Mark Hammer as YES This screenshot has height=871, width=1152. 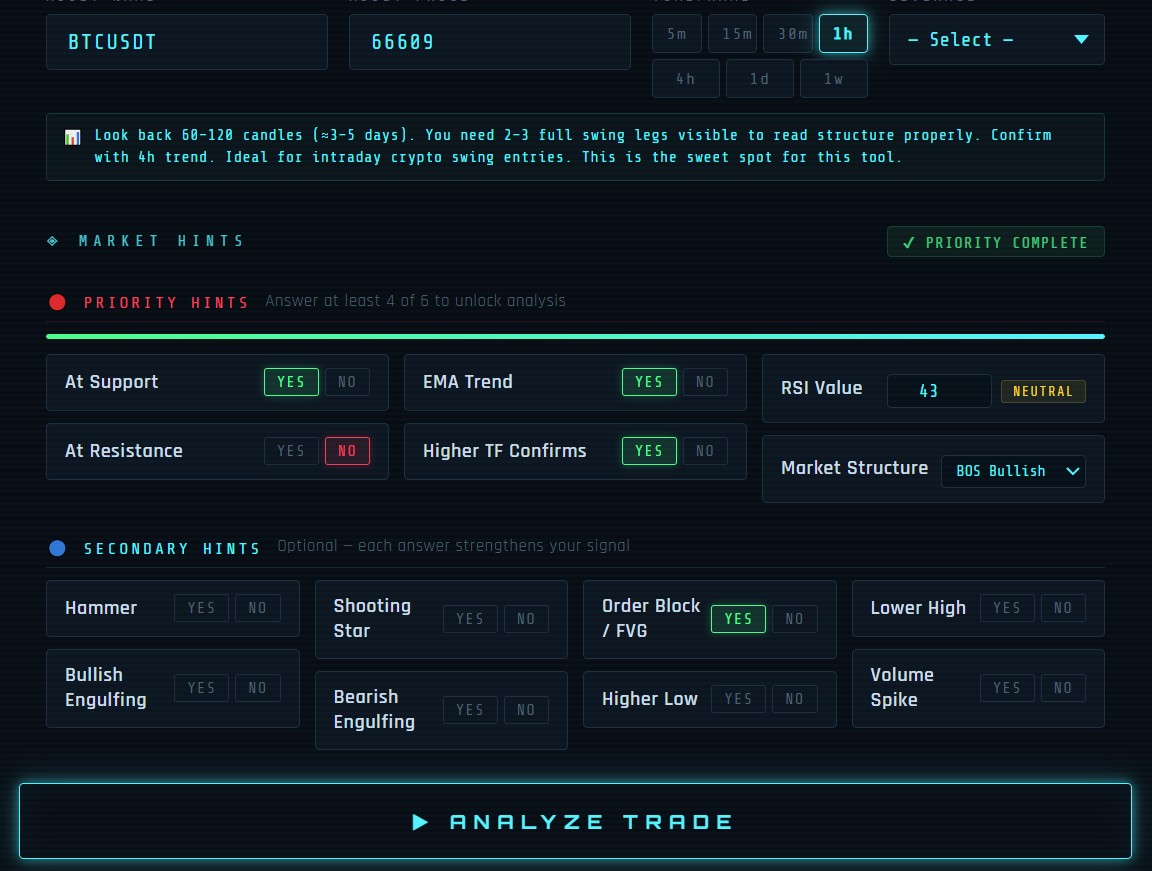click(x=201, y=608)
